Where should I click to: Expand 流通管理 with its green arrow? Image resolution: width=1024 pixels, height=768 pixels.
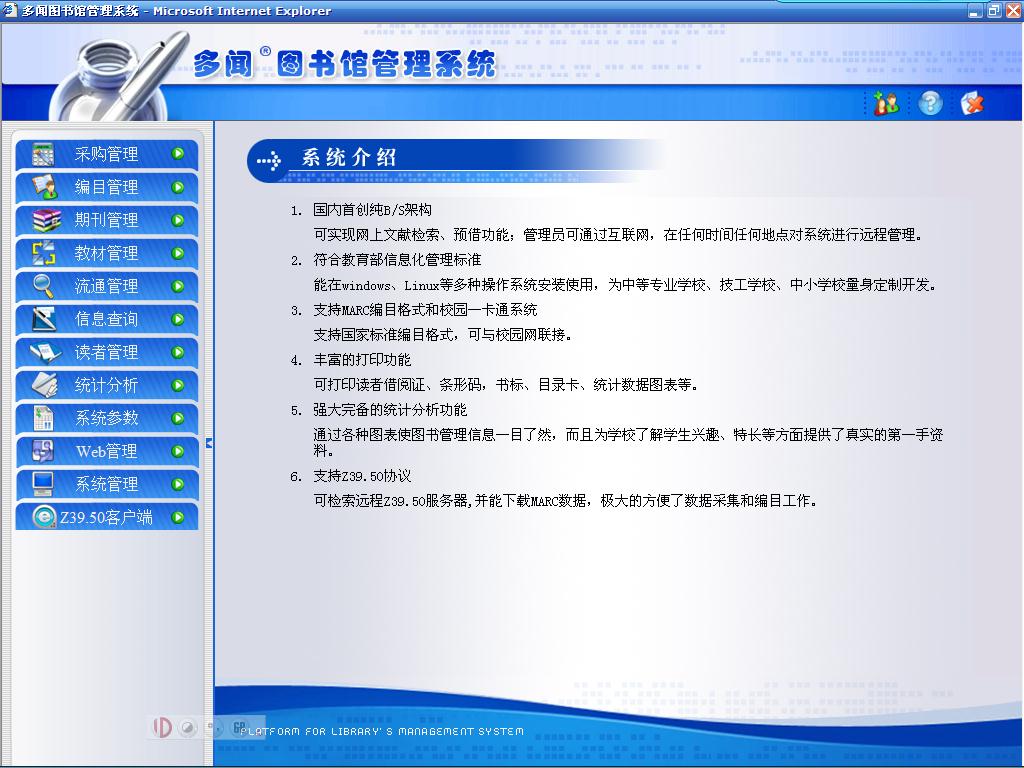click(178, 286)
